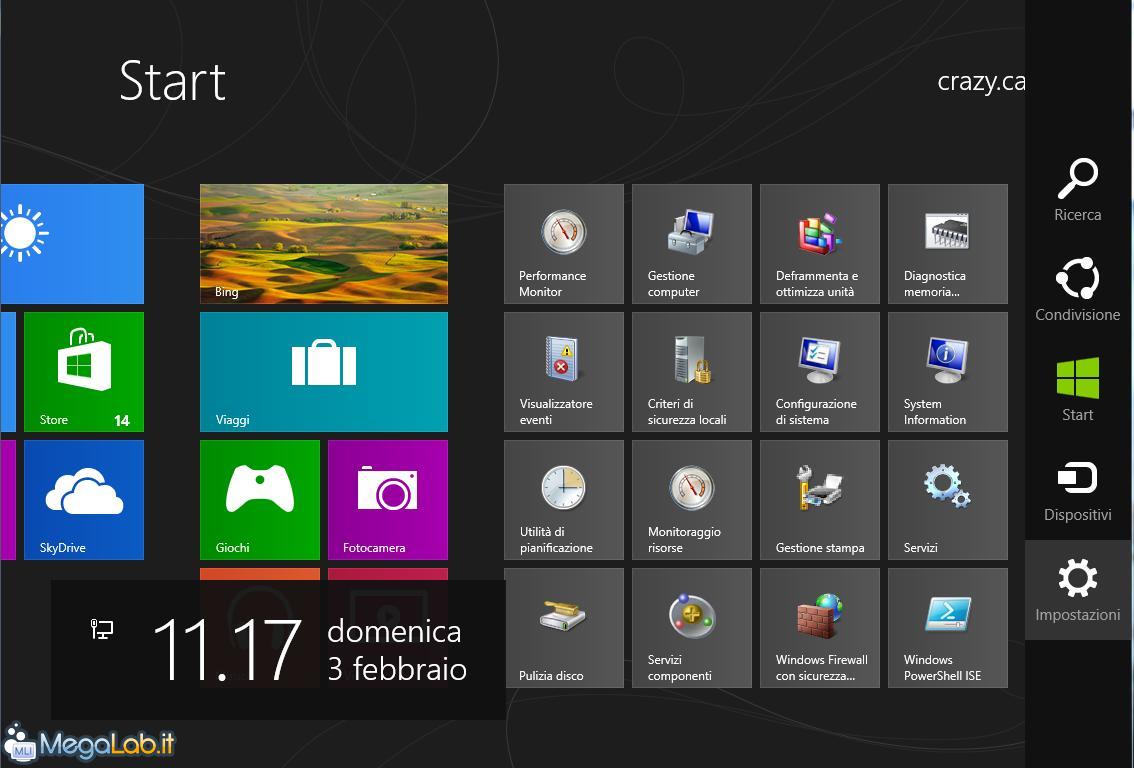Open Deframmenta e ottimizza unità tile
Screen dimensions: 1134x768
coord(819,244)
